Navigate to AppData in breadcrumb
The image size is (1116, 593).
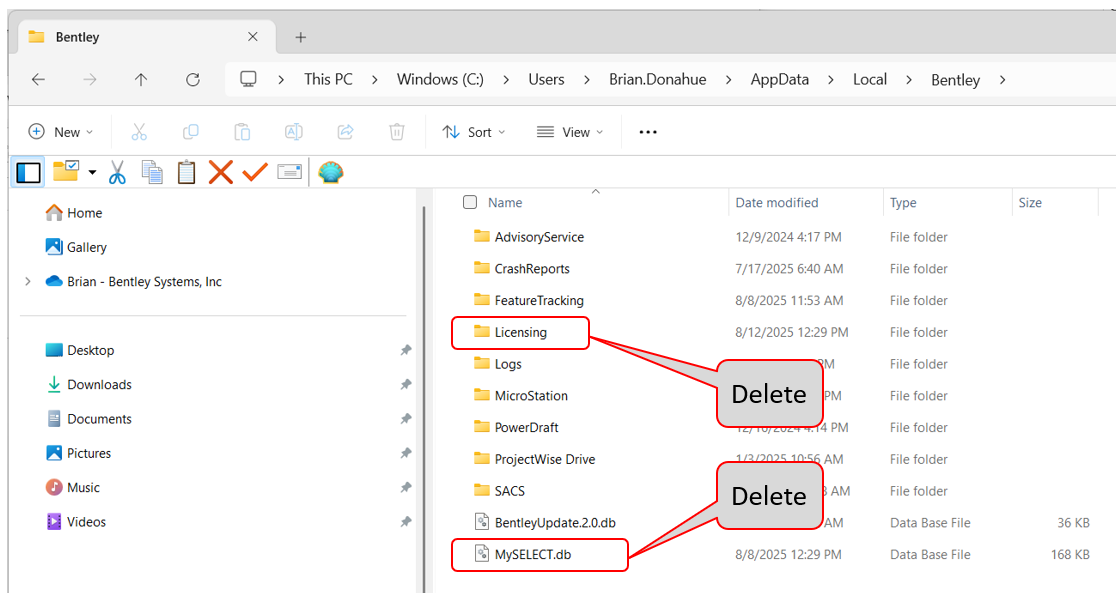[x=779, y=79]
